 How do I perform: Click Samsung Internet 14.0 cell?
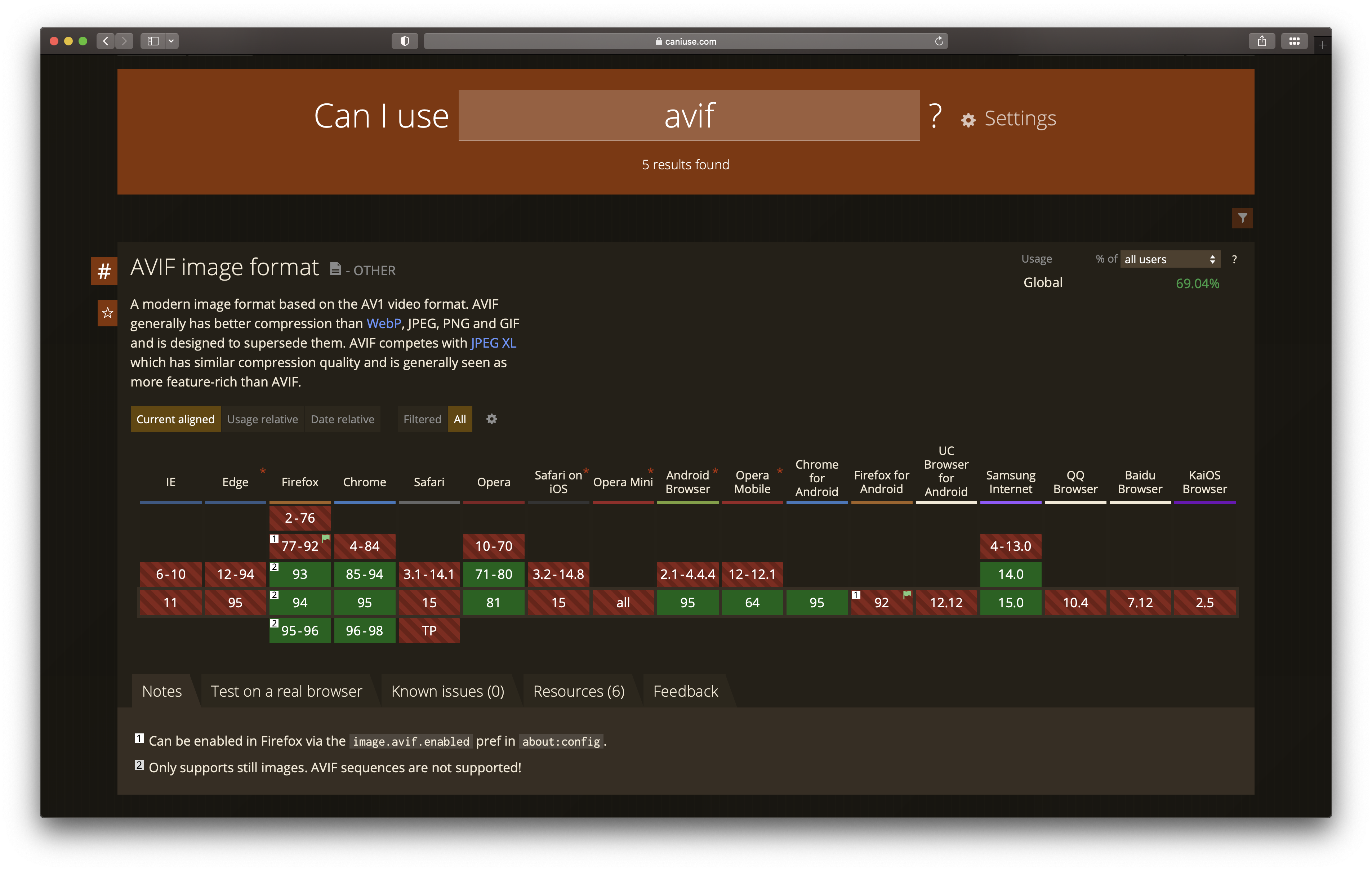(1011, 574)
